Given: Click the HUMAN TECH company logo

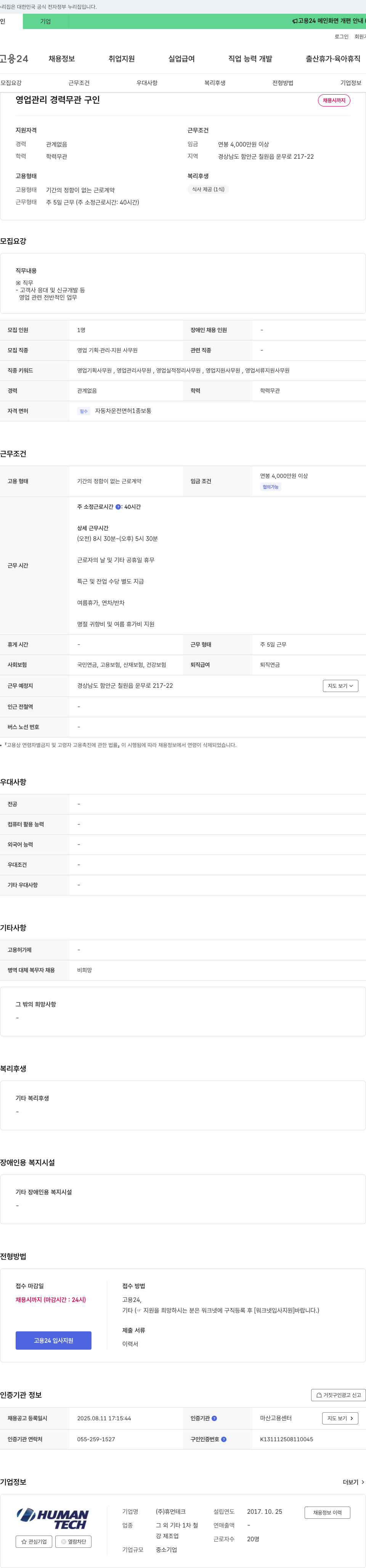Looking at the screenshot, I should coord(53,1518).
